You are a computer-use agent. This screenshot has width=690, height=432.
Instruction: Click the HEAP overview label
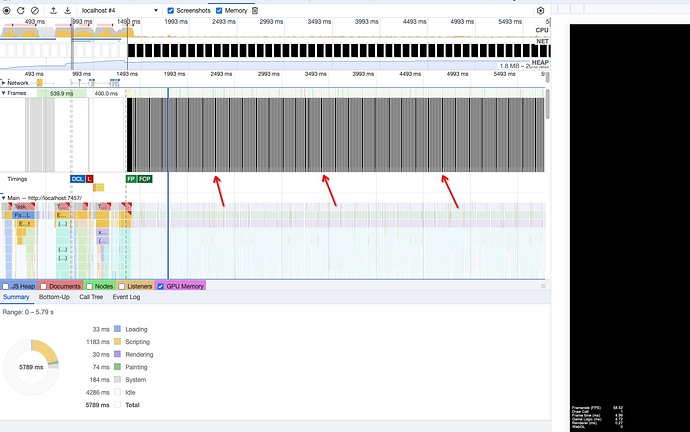point(540,62)
